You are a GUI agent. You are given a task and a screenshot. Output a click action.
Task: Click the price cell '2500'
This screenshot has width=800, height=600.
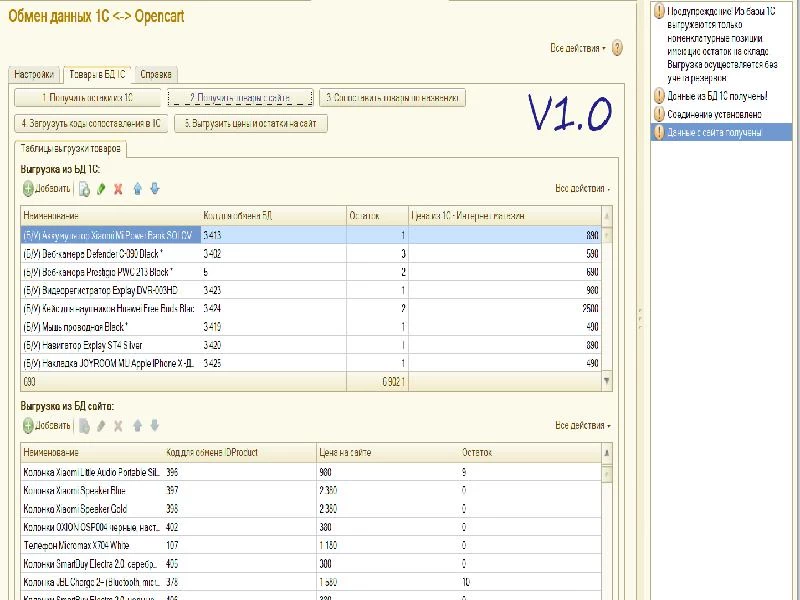(x=505, y=309)
